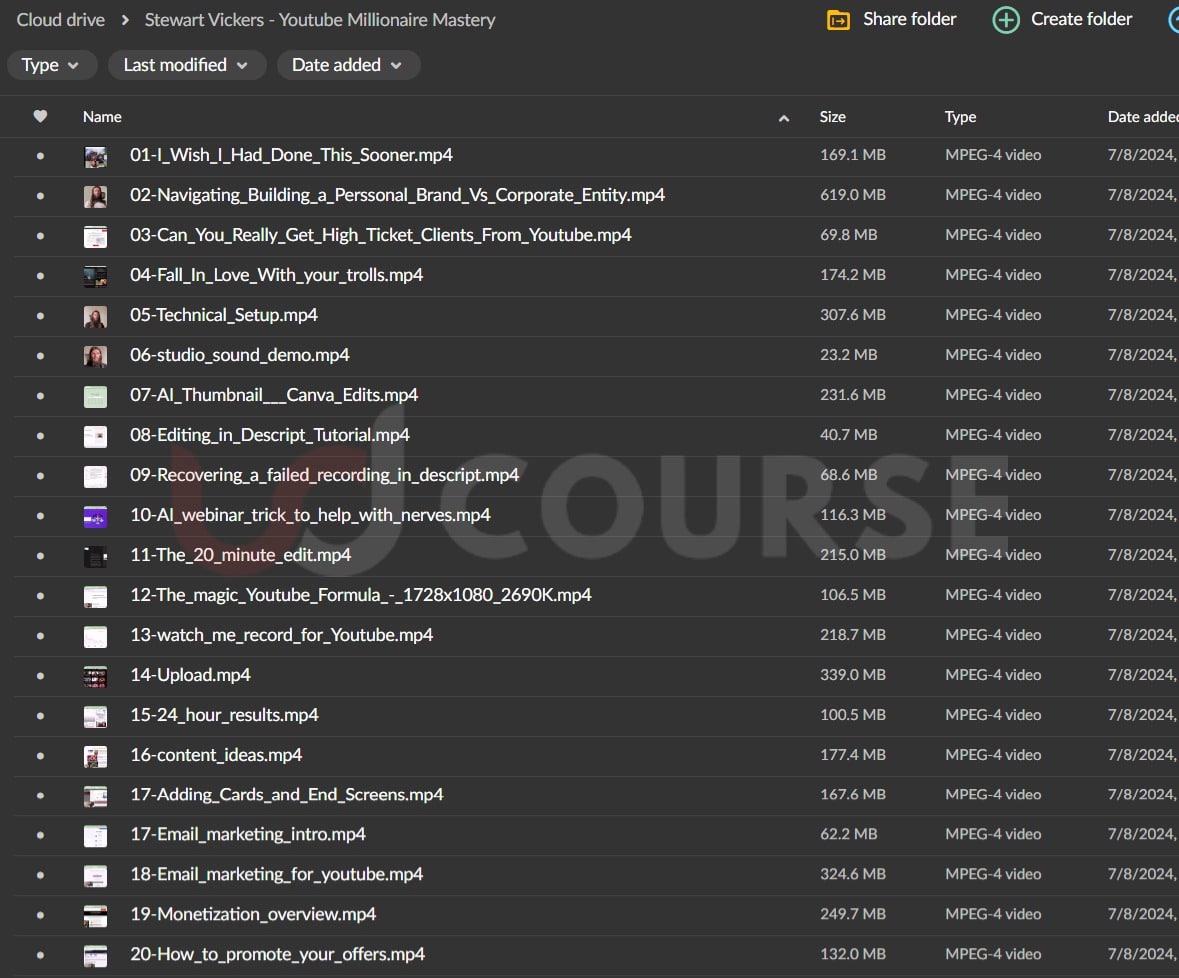Screen dimensions: 1179x978
Task: Click the file icon for 10-AI_webinar_trick_to_help_with_nerves.mp4
Action: (x=95, y=516)
